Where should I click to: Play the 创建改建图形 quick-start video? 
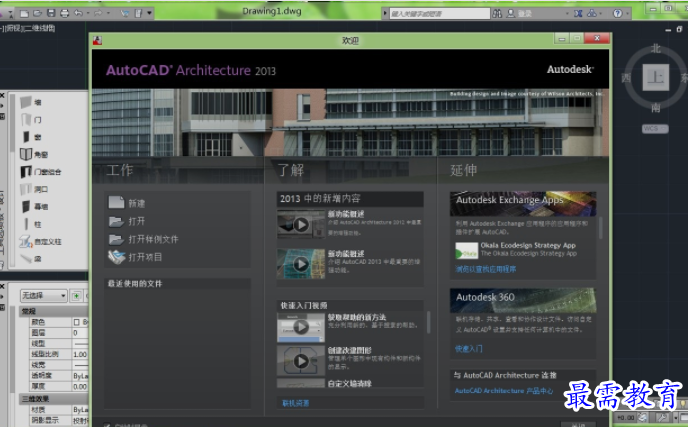301,361
